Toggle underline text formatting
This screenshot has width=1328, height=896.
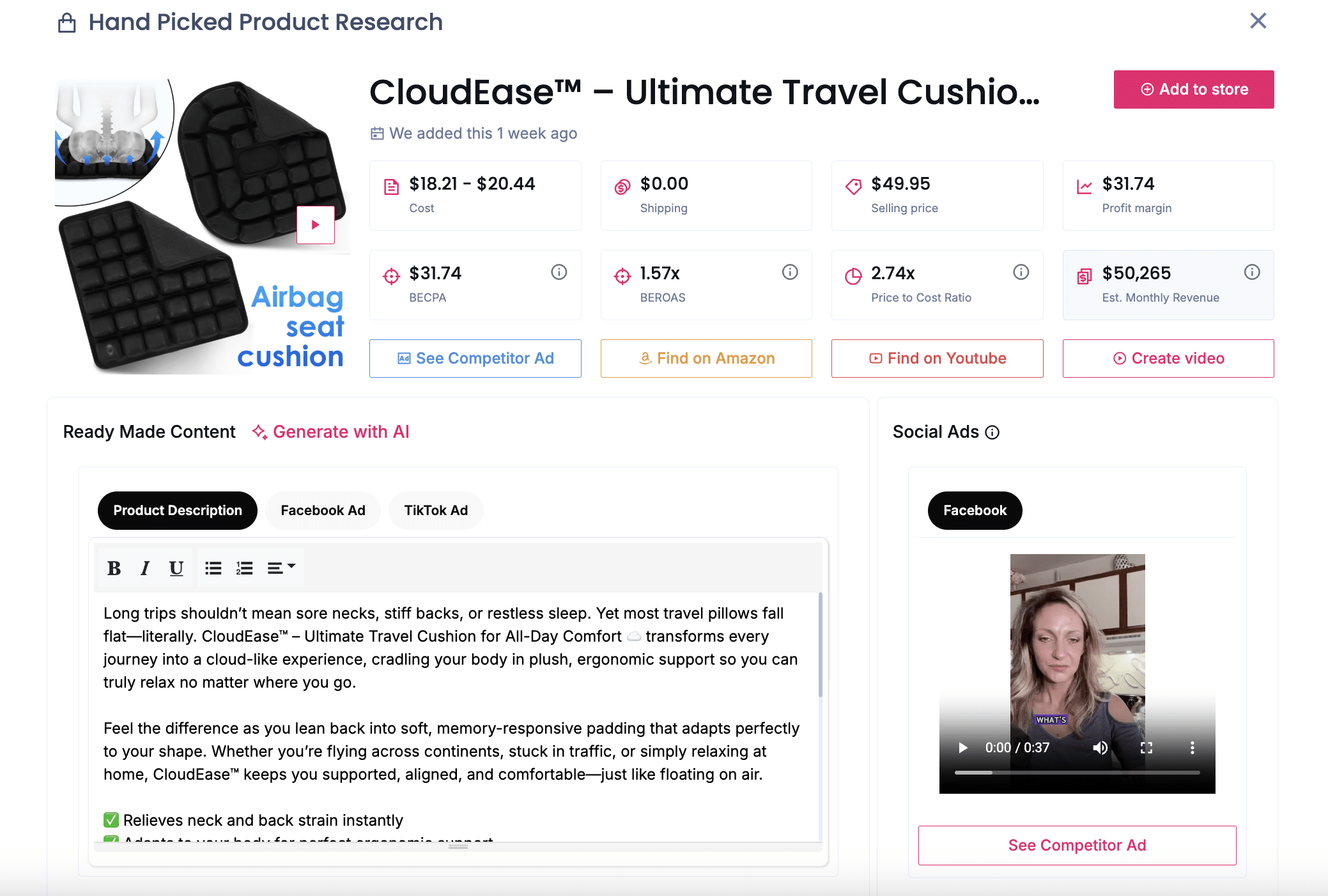[176, 568]
